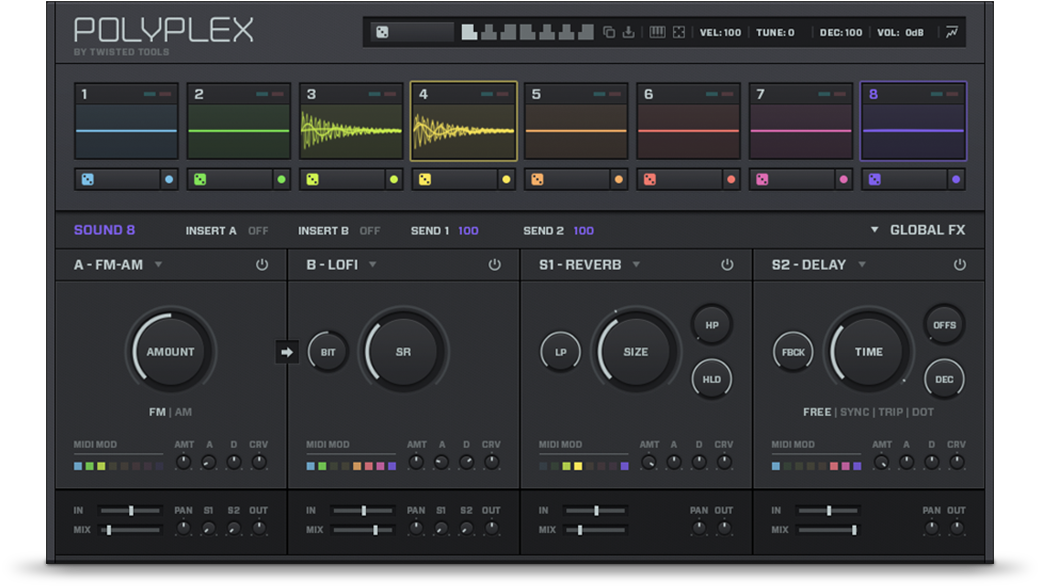Click the global randomize dice in top bar

pyautogui.click(x=383, y=32)
